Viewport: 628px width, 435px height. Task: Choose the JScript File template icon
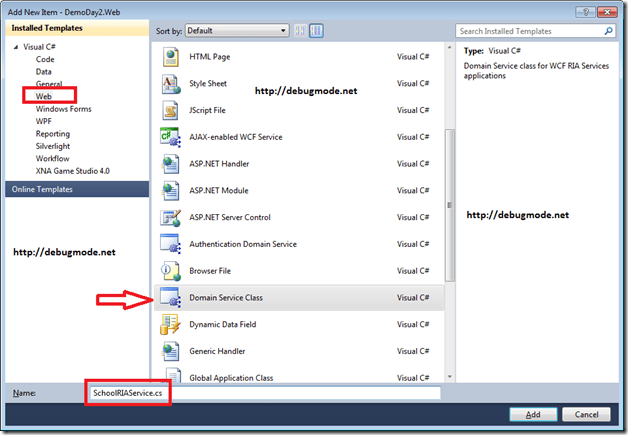(169, 109)
